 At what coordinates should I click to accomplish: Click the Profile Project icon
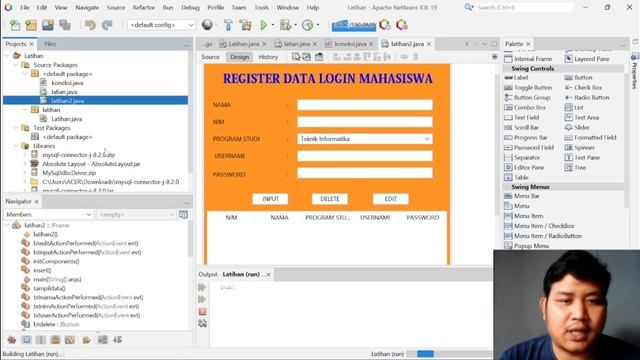tap(307, 25)
